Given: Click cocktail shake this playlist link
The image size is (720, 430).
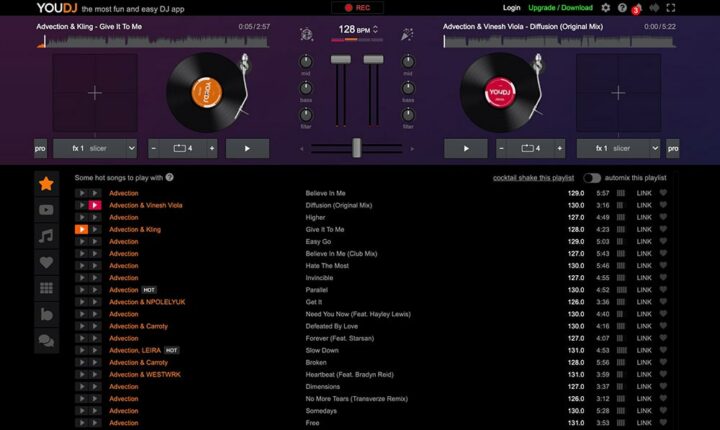Looking at the screenshot, I should point(535,177).
